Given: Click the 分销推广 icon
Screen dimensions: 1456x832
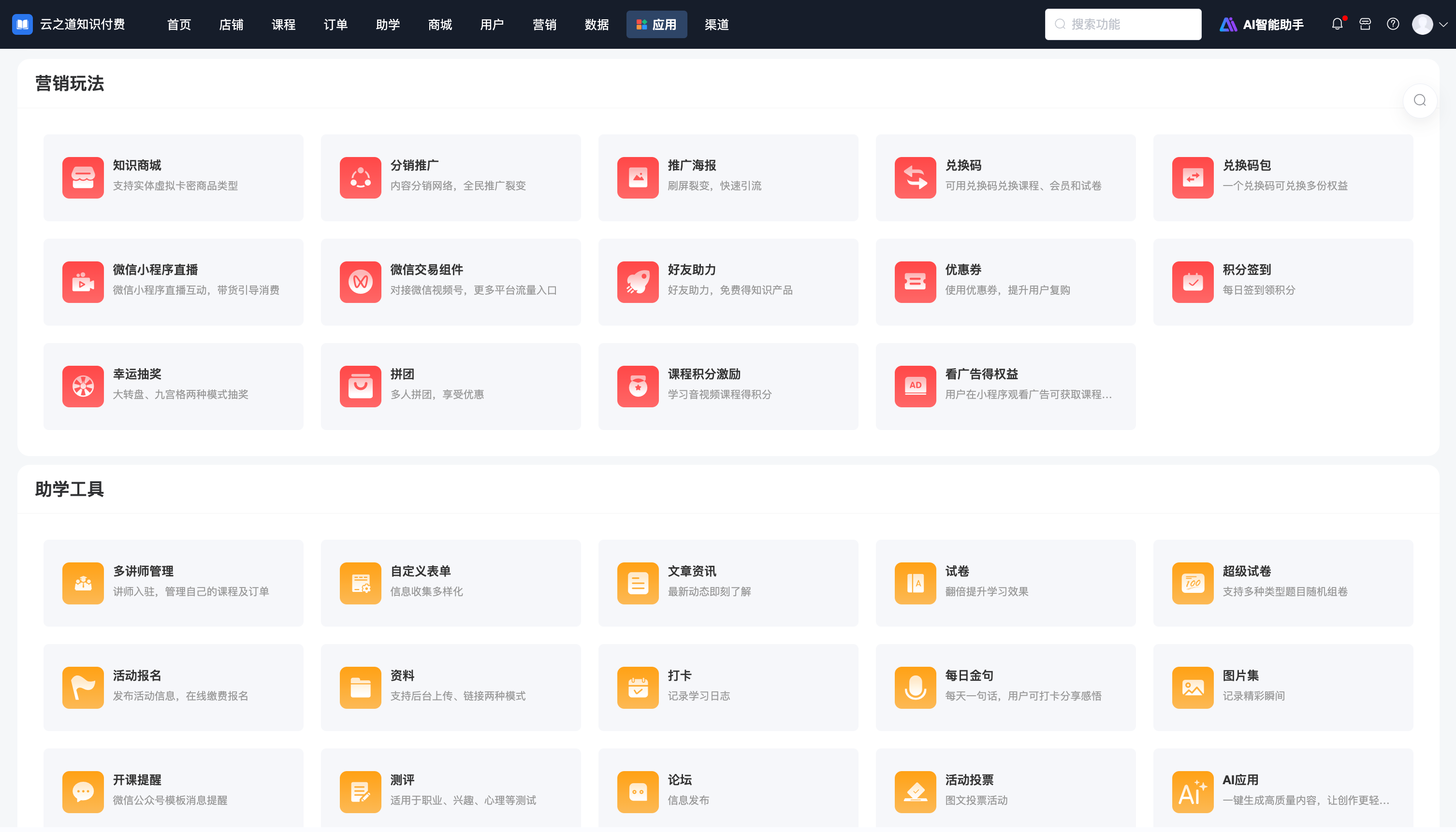Looking at the screenshot, I should pos(360,178).
